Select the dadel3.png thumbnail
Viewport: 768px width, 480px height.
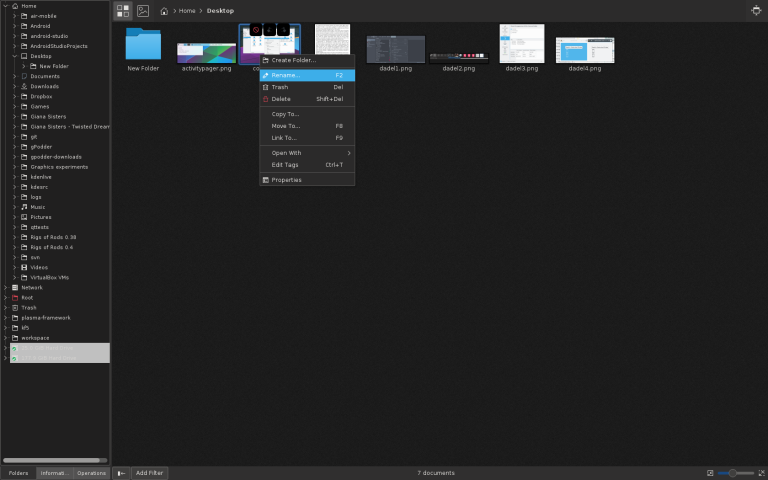point(522,48)
